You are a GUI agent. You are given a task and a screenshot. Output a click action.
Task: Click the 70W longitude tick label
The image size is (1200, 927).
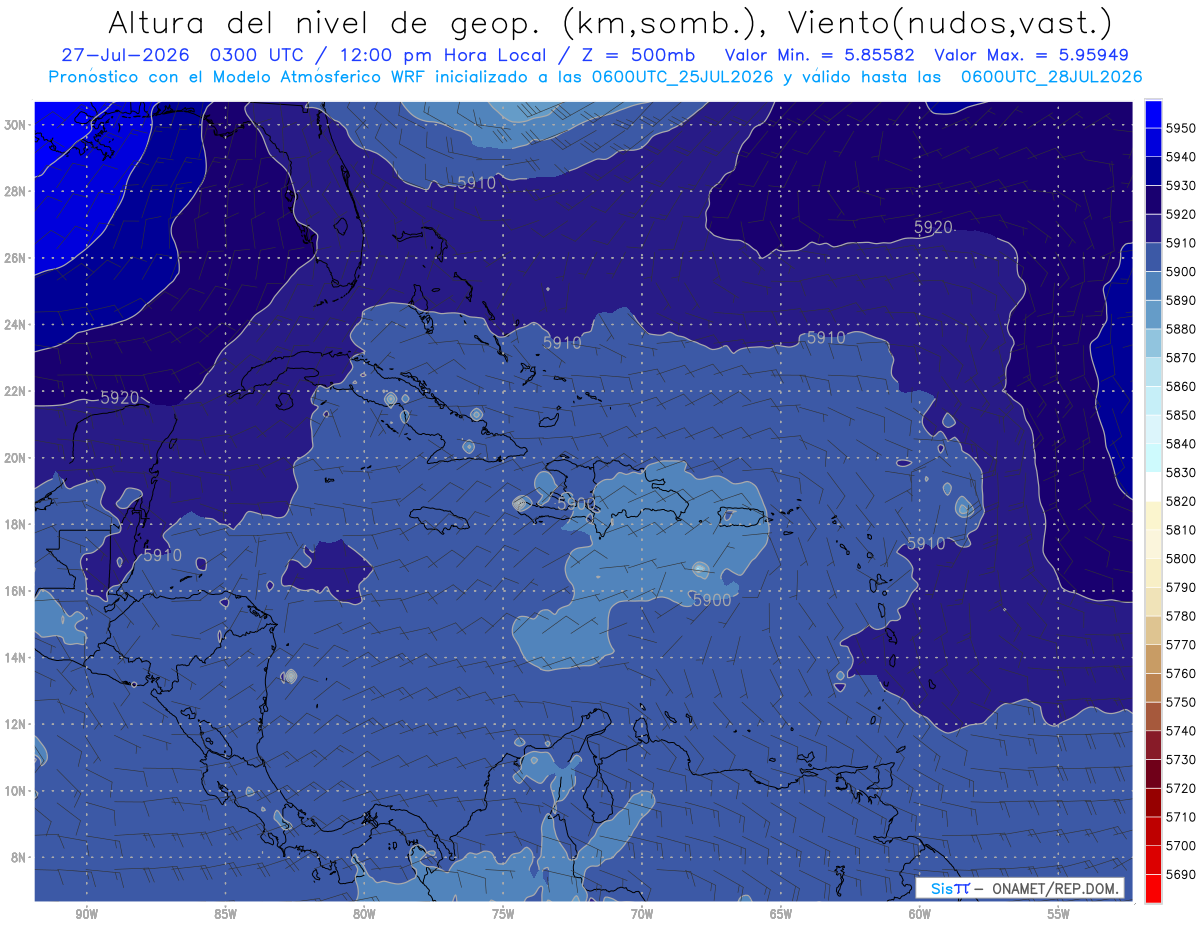642,914
